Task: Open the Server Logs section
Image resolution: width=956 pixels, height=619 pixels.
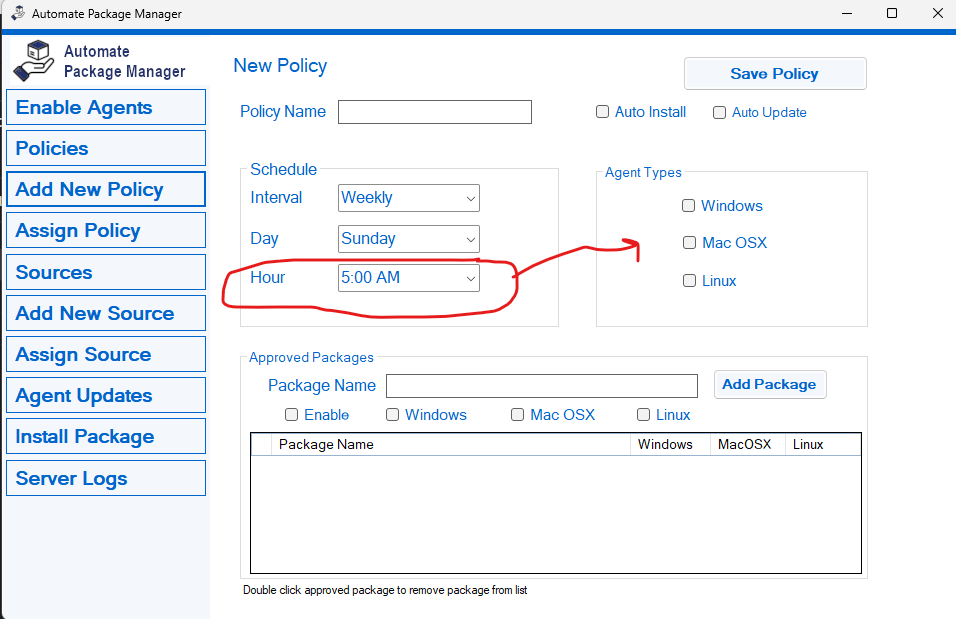Action: [x=106, y=478]
